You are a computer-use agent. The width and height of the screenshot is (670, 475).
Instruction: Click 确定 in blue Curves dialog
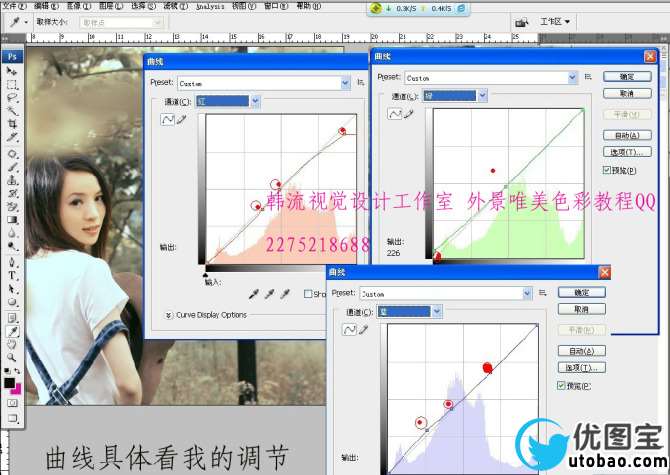pyautogui.click(x=582, y=292)
